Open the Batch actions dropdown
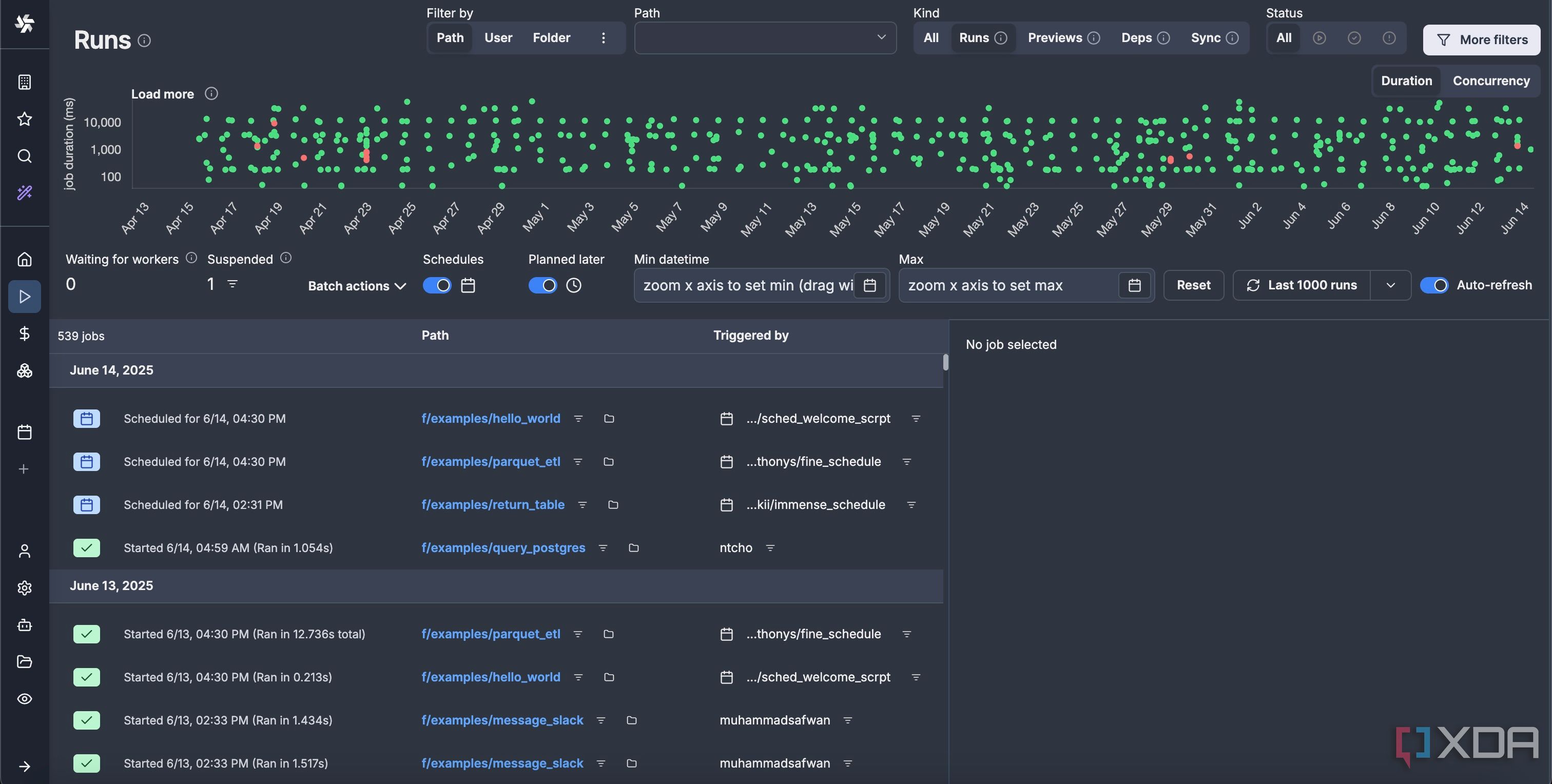The image size is (1552, 784). pyautogui.click(x=357, y=286)
